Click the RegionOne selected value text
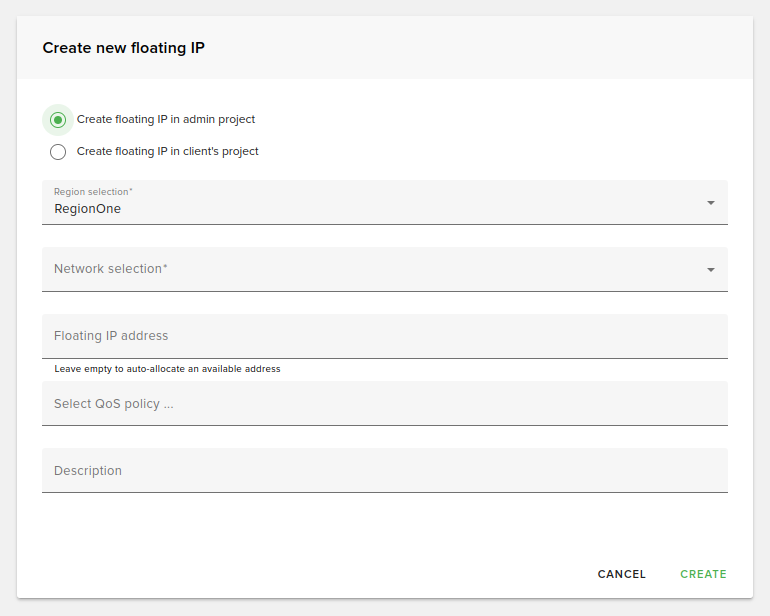 [87, 209]
